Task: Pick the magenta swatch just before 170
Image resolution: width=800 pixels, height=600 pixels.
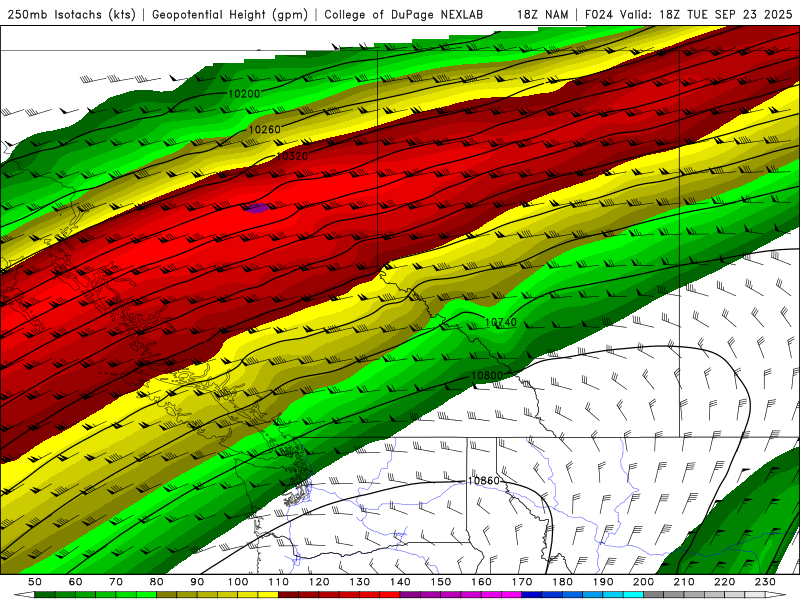Action: [x=511, y=594]
